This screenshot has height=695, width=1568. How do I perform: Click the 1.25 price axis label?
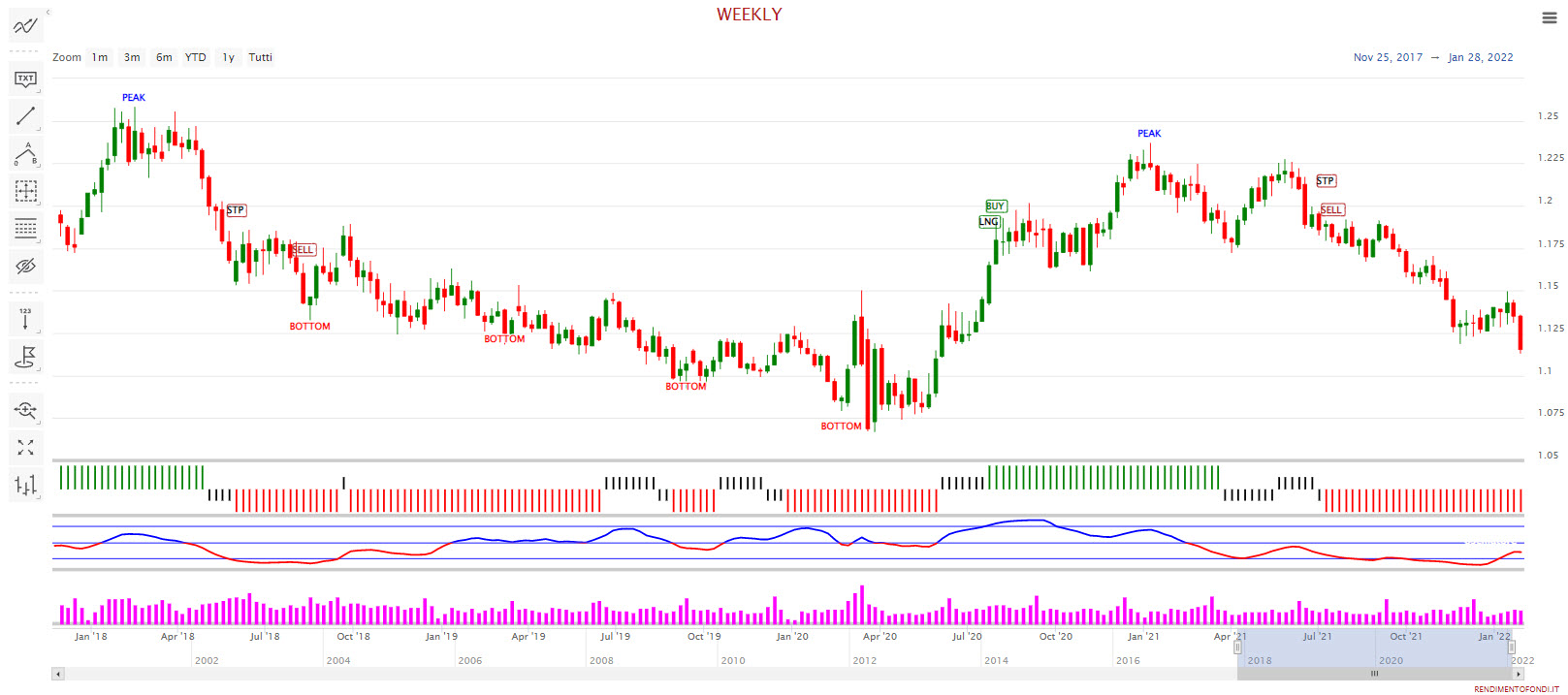coord(1548,116)
